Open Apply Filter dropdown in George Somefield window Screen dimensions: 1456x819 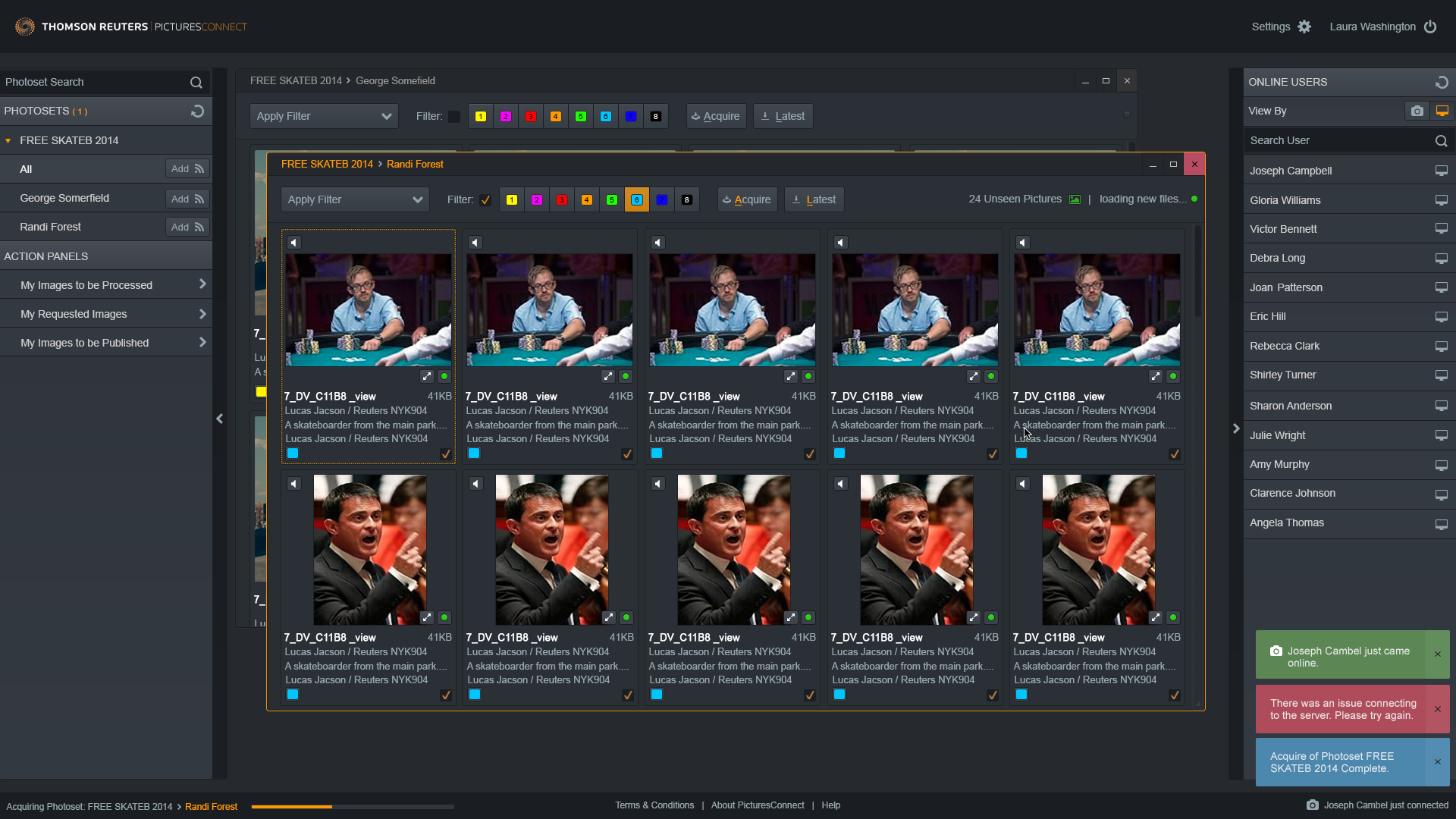[324, 116]
